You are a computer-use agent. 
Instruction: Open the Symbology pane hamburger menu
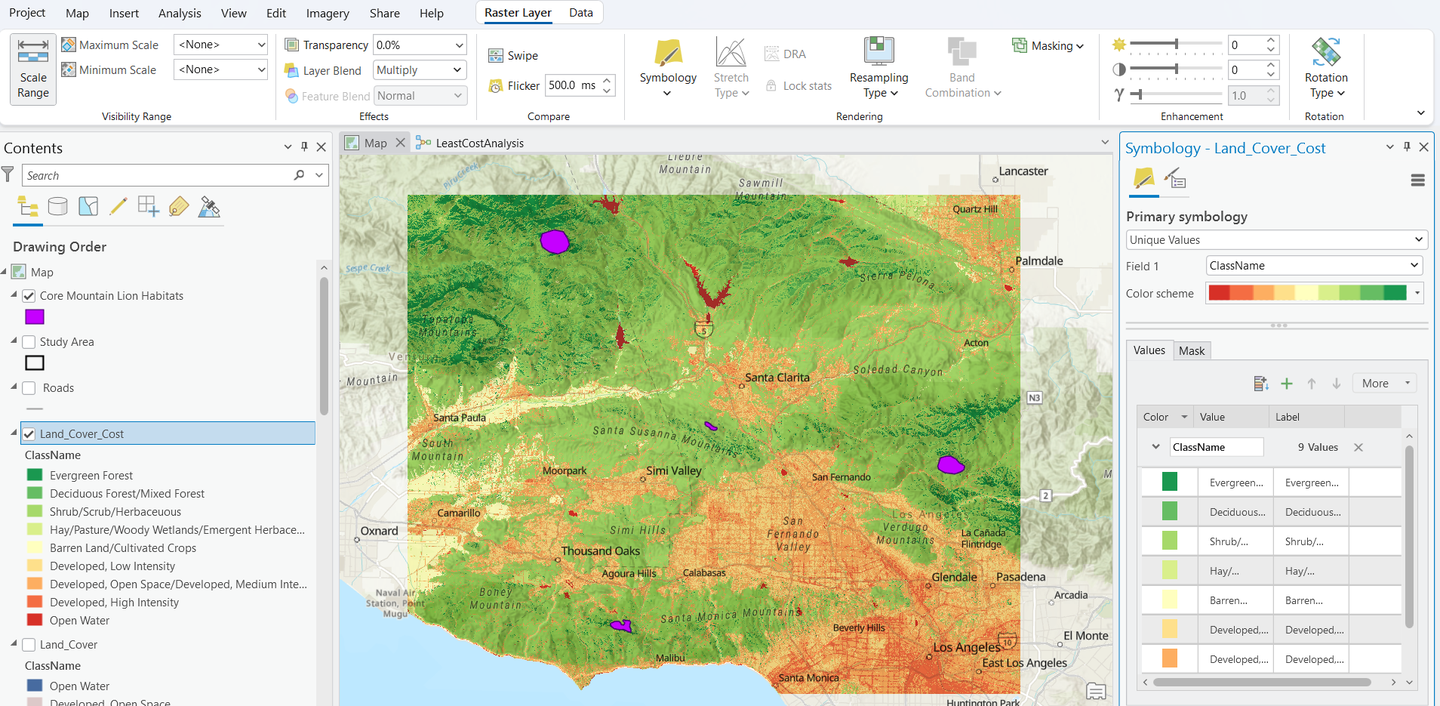[1417, 180]
